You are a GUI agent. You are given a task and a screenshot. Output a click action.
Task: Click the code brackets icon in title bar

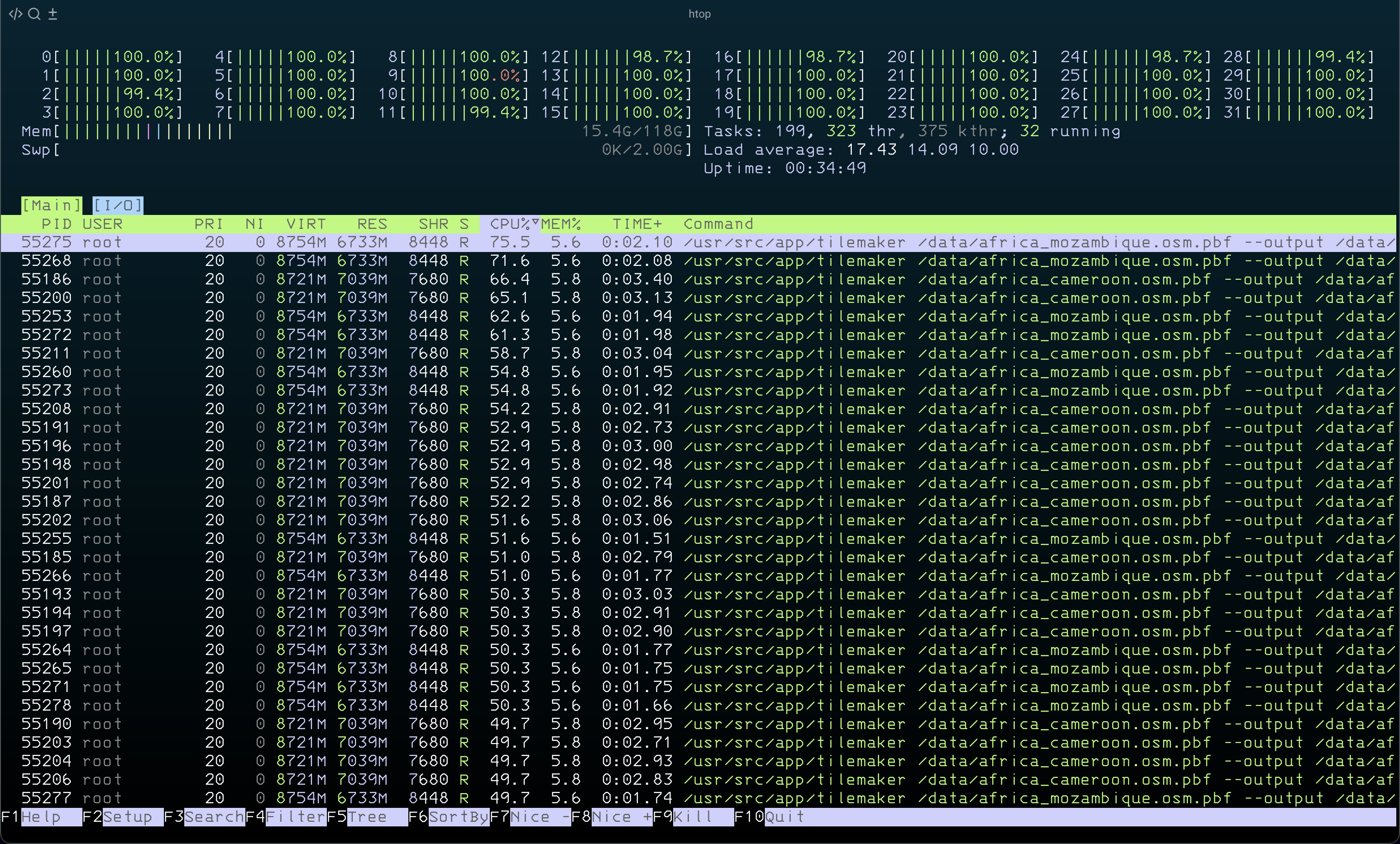pos(15,13)
